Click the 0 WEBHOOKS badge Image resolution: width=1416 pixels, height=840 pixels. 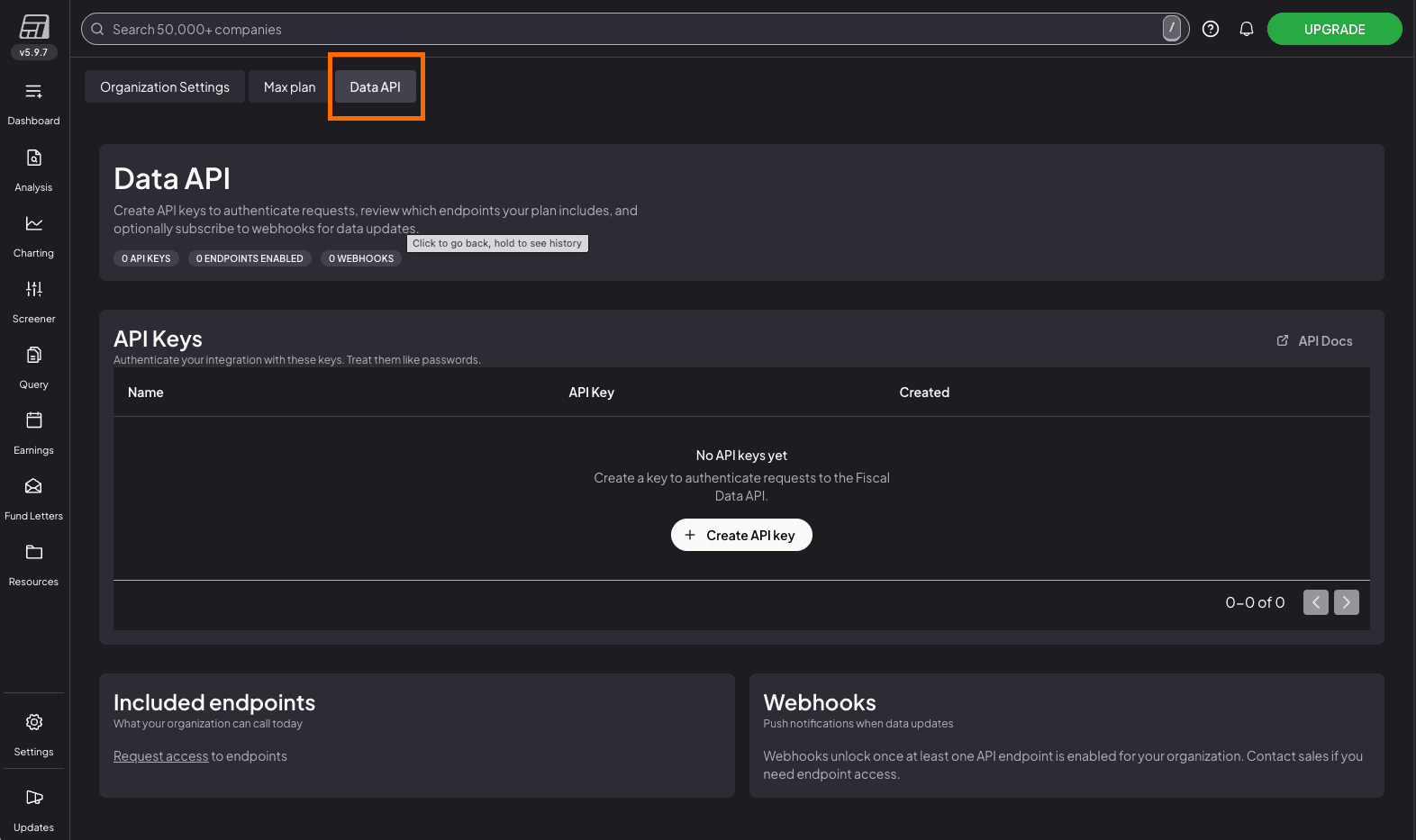[x=361, y=258]
